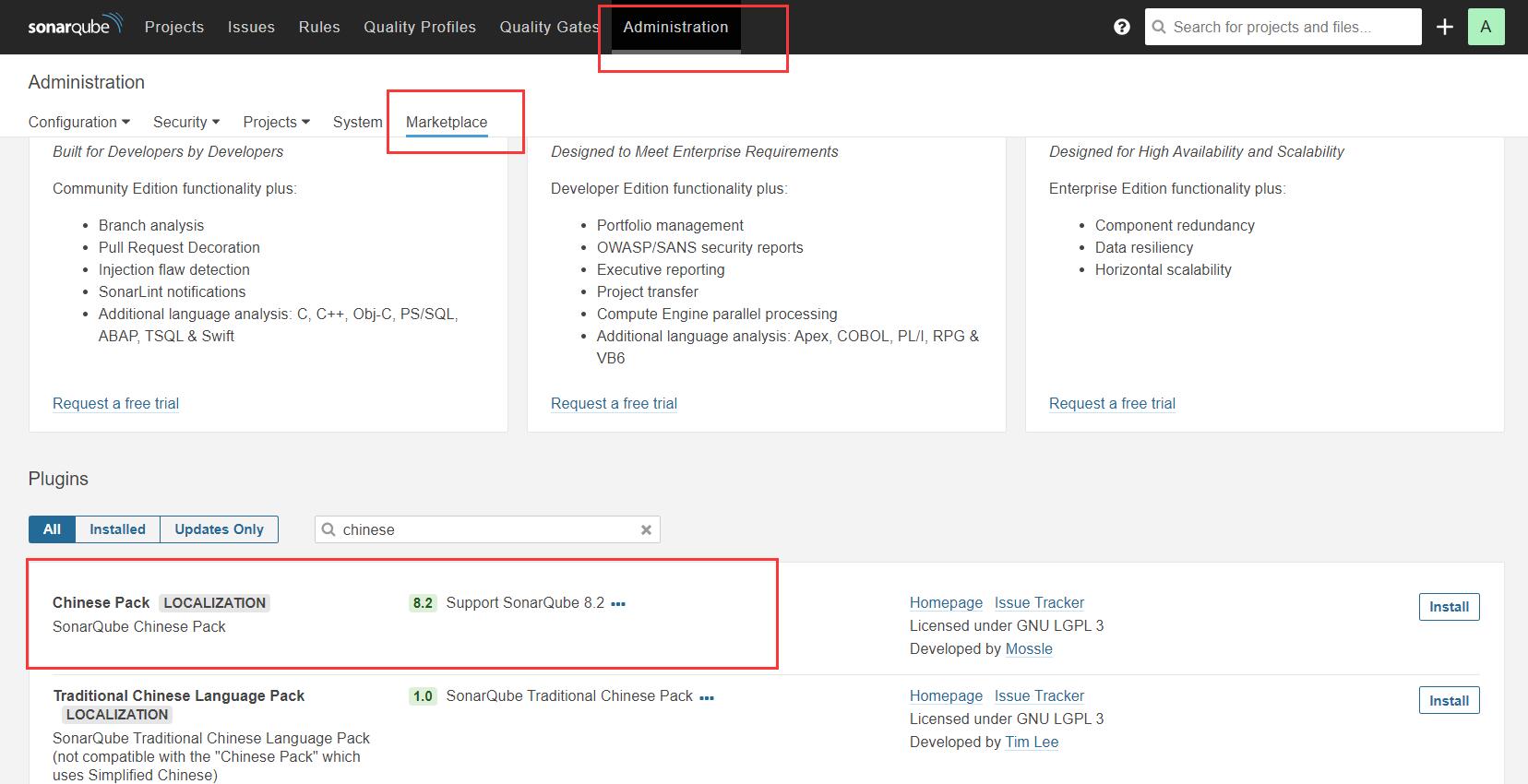The width and height of the screenshot is (1528, 784).
Task: Open Chinese Pack Homepage link
Action: (946, 602)
